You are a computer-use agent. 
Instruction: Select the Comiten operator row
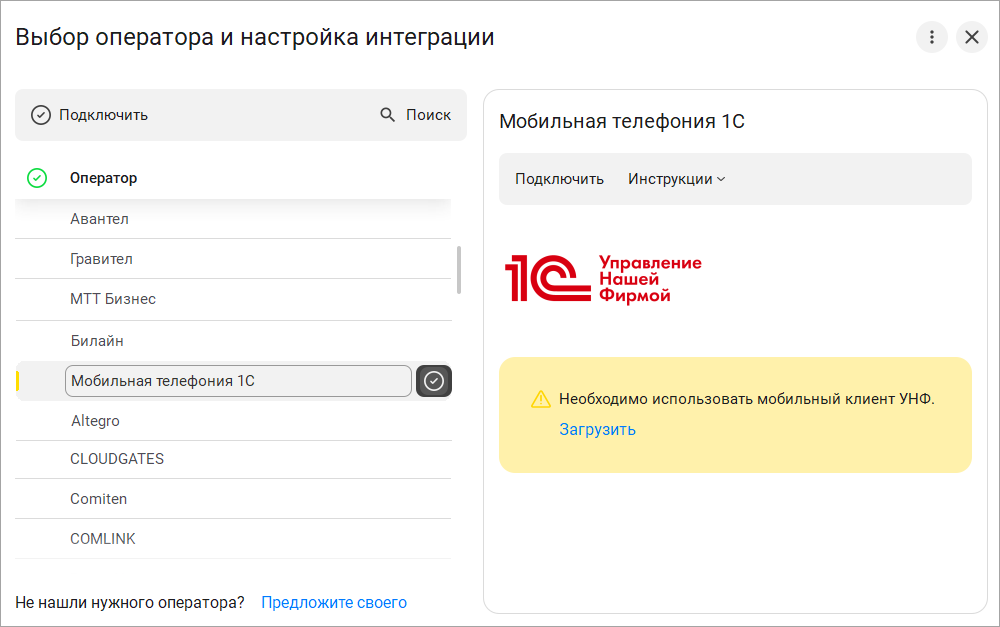[233, 499]
